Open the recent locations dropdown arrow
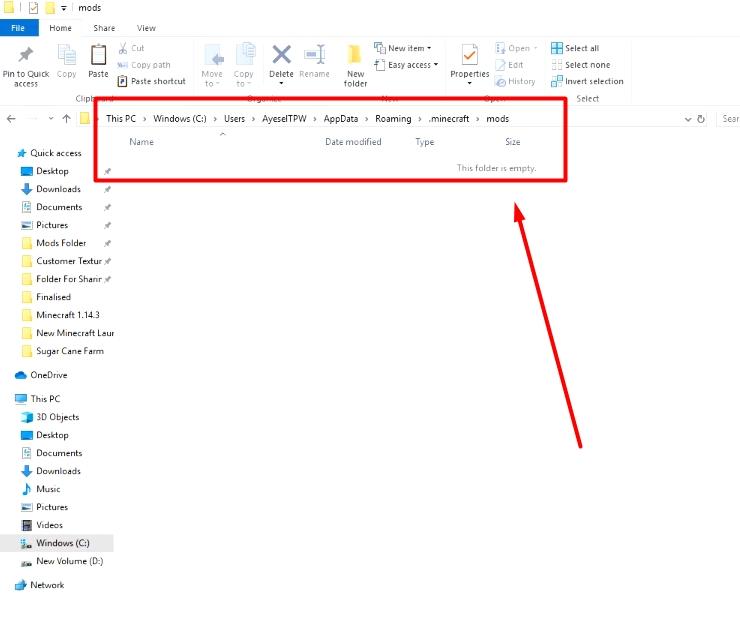This screenshot has height=642, width=740. click(51, 118)
